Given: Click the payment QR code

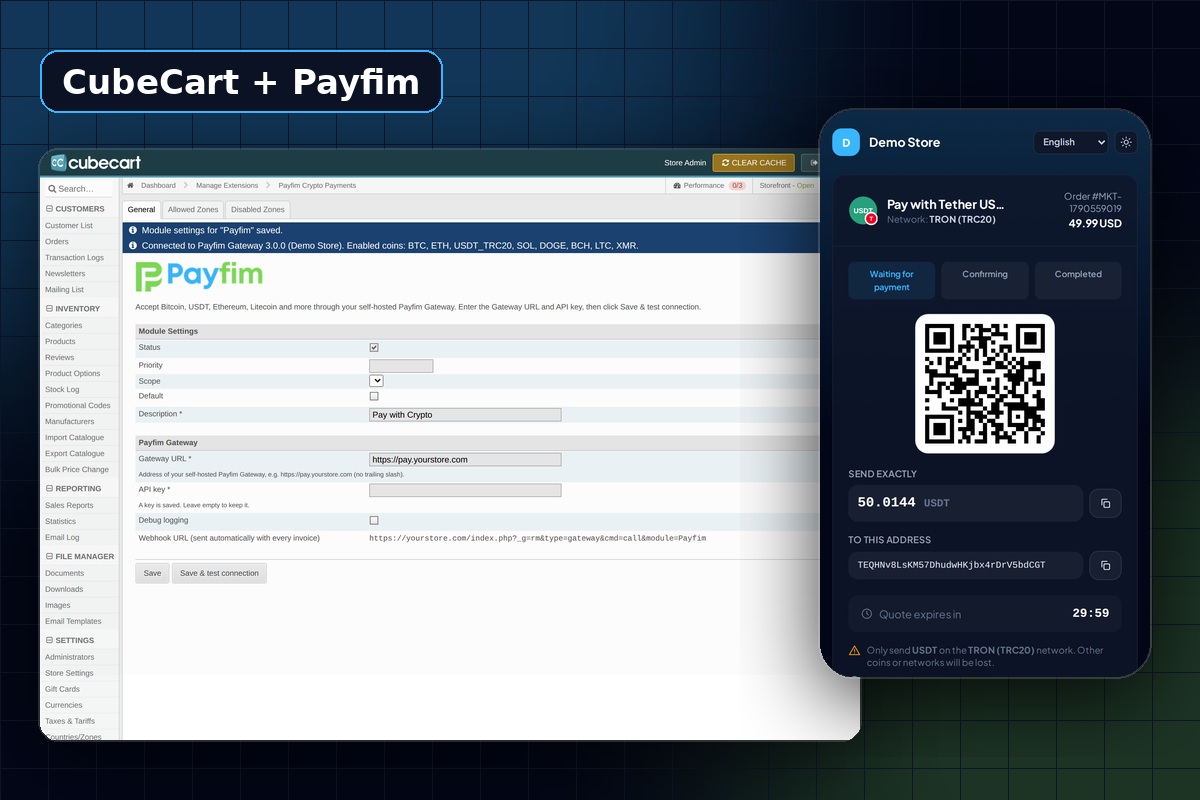Looking at the screenshot, I should (985, 384).
